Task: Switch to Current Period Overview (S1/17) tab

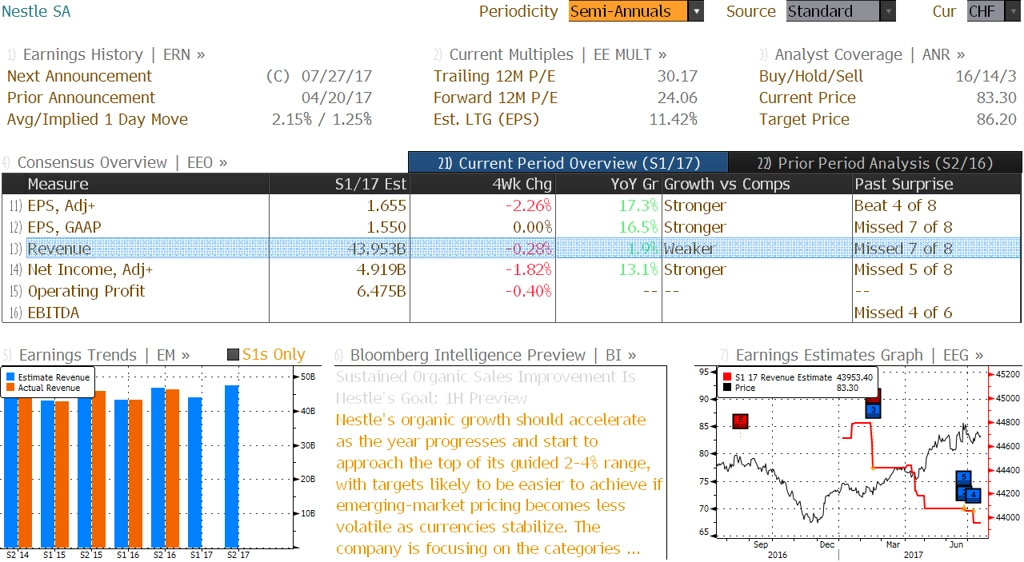Action: click(568, 163)
